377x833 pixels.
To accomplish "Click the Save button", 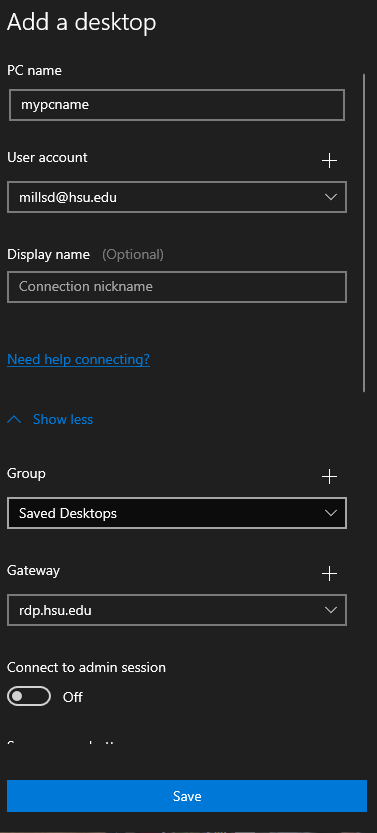I will 187,796.
